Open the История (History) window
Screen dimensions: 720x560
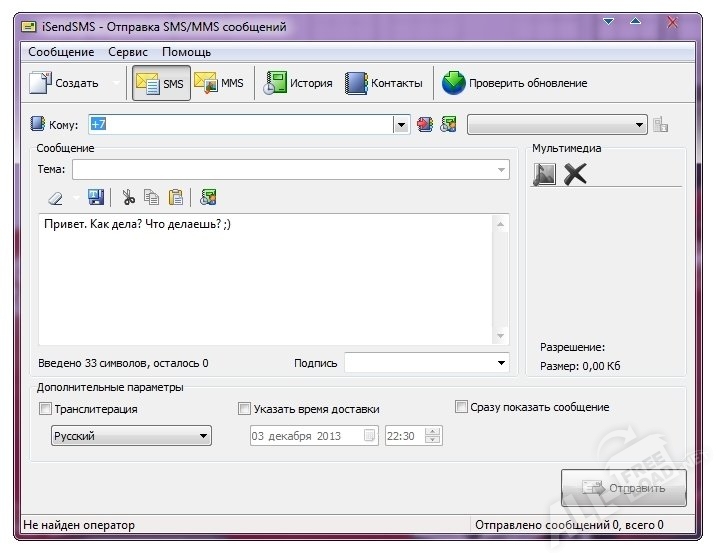point(298,84)
